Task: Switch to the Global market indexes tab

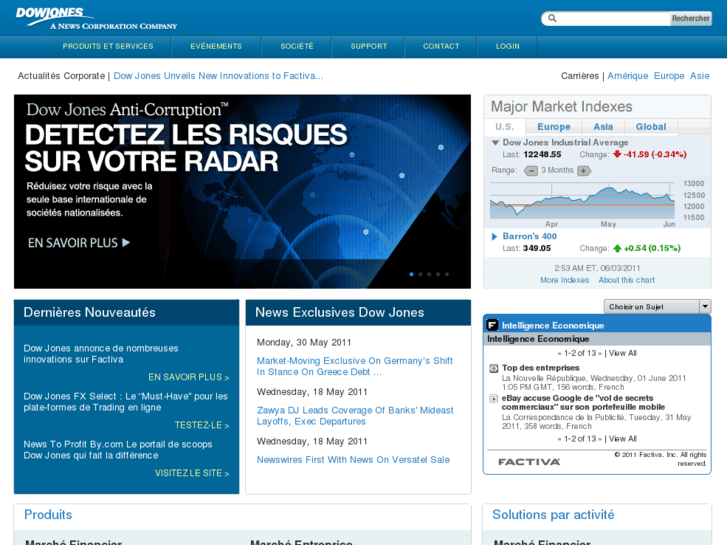Action: (650, 127)
